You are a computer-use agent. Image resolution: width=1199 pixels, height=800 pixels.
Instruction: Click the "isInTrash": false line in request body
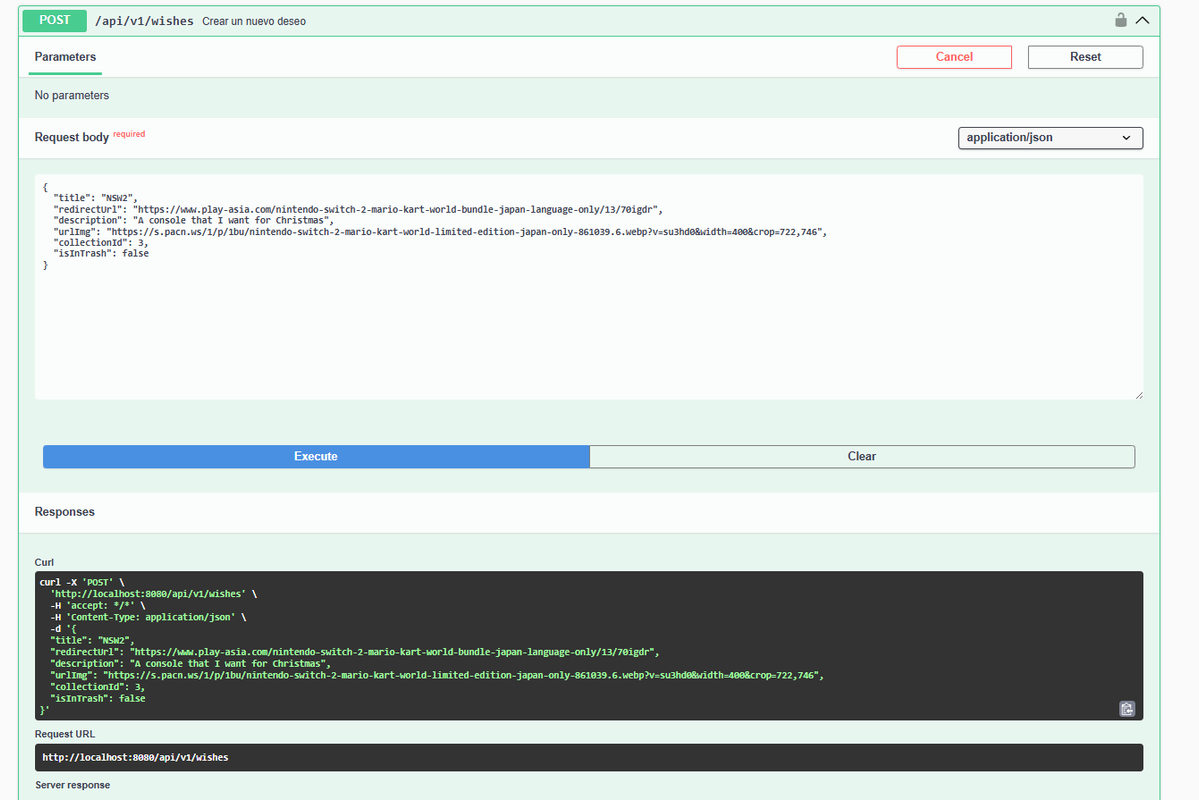(100, 253)
